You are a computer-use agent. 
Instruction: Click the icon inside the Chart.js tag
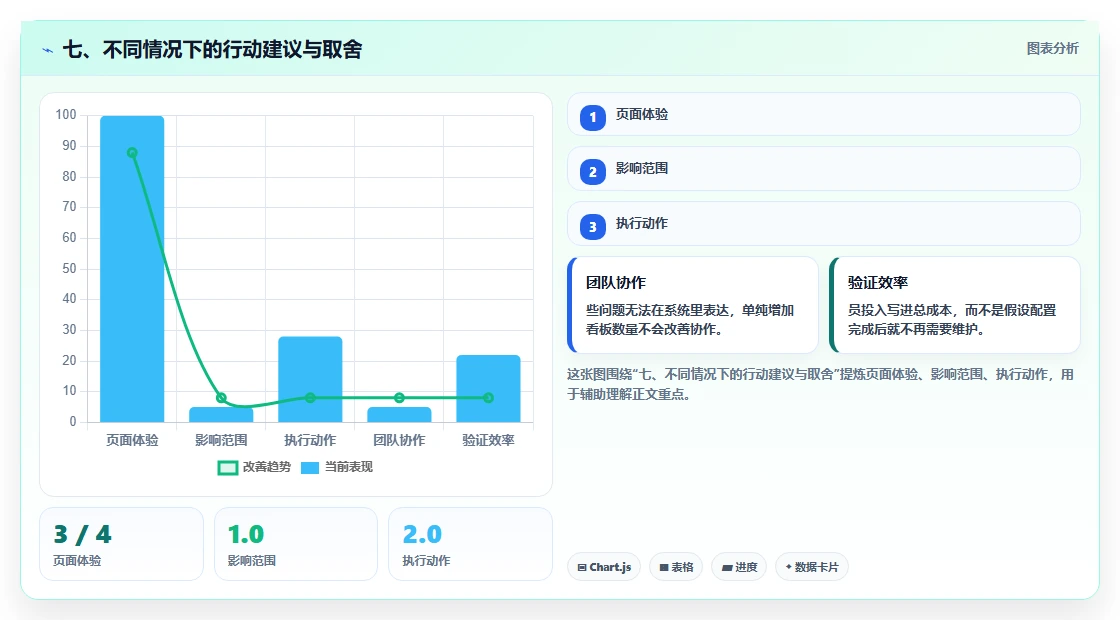(x=582, y=567)
